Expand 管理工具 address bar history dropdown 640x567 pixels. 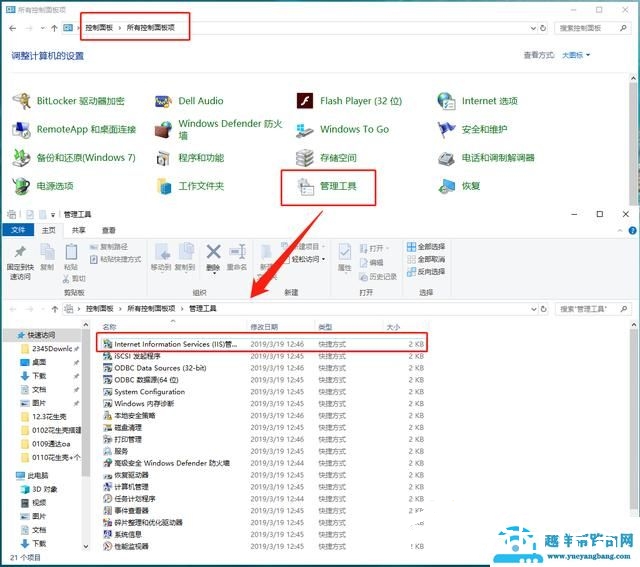(534, 309)
